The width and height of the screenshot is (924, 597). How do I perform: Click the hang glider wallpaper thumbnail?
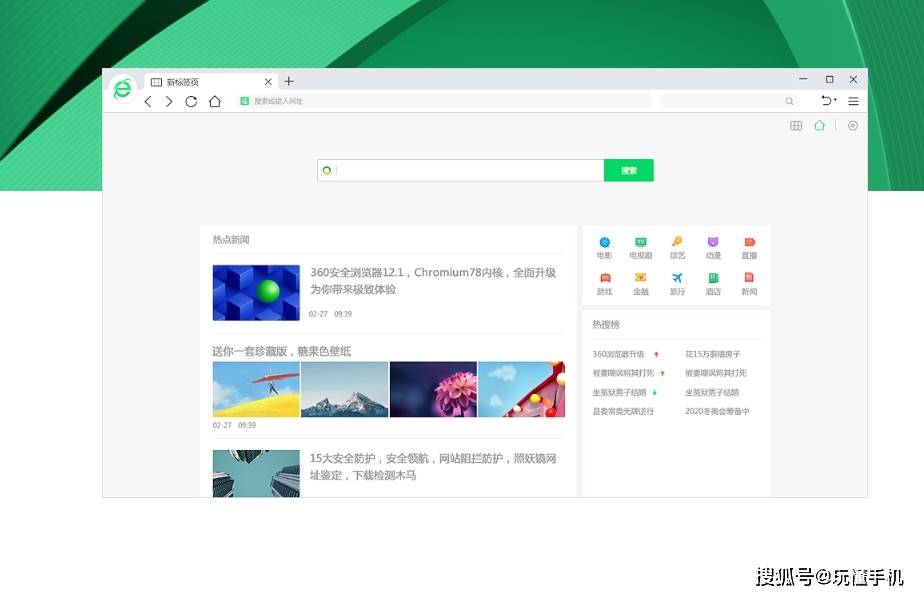click(256, 390)
